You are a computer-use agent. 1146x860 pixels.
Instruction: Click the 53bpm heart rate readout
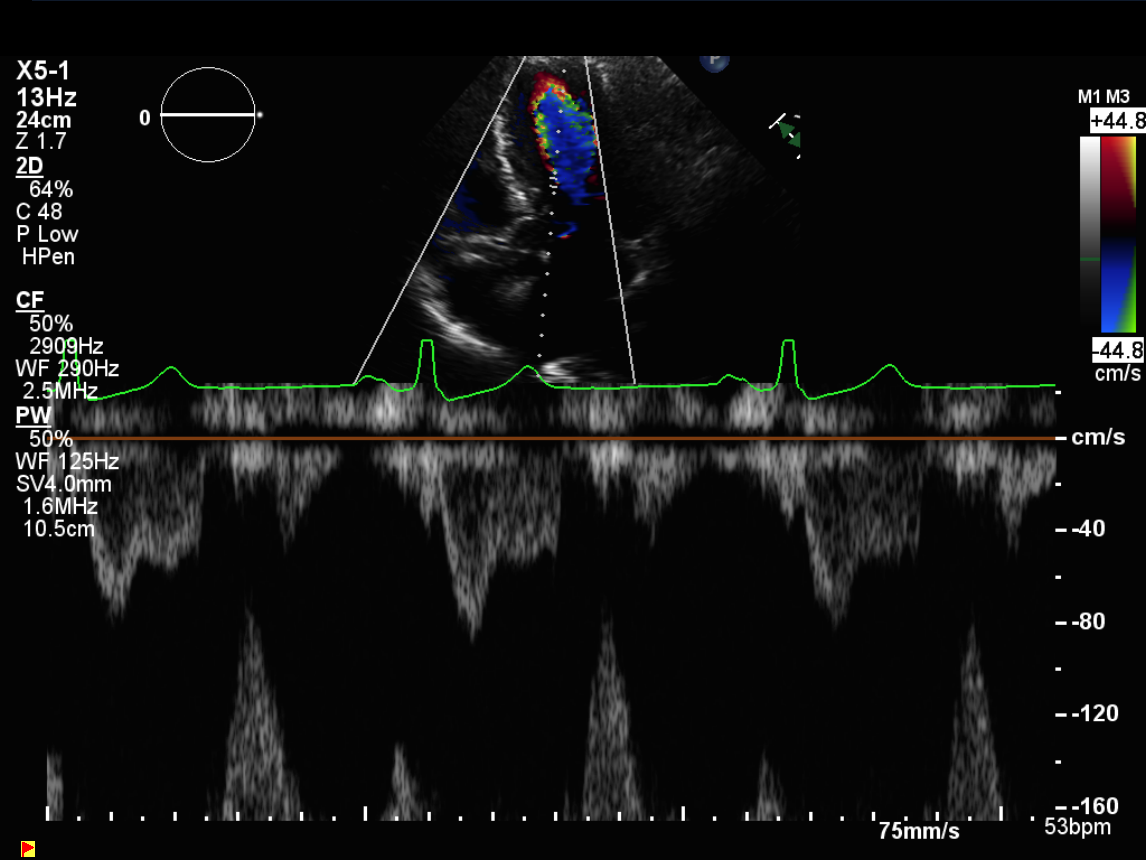coord(1077,828)
